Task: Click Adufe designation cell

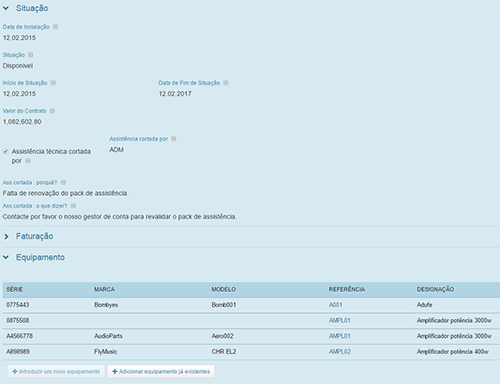Action: (424, 305)
